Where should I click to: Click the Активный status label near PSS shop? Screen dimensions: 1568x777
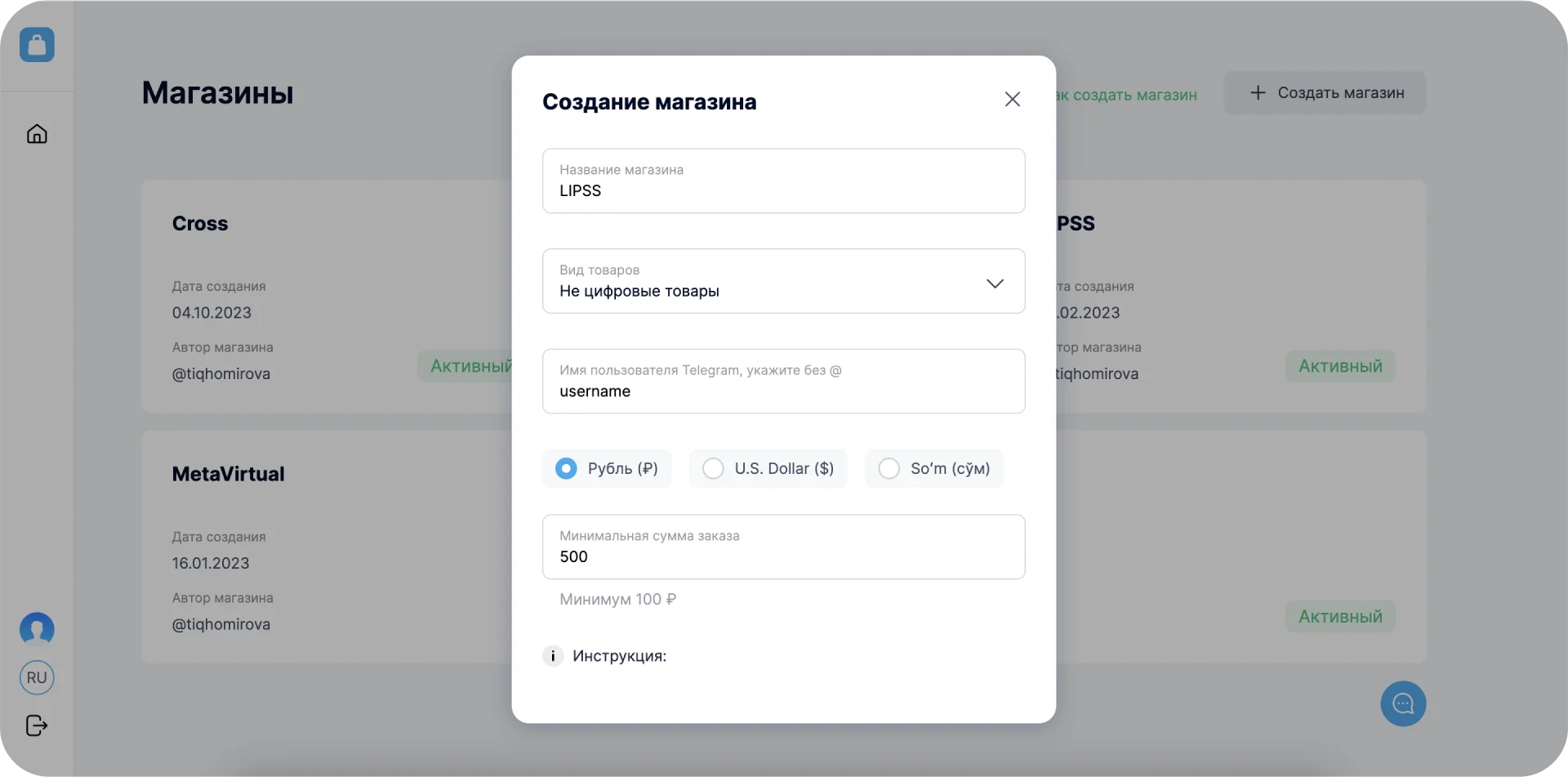1339,365
